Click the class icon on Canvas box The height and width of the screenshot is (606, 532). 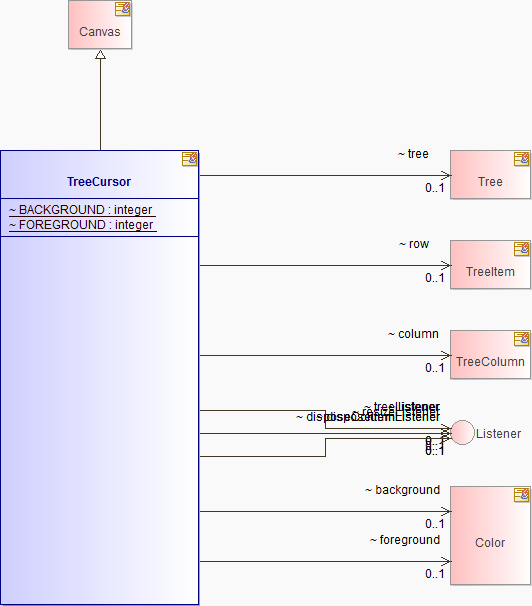point(122,9)
